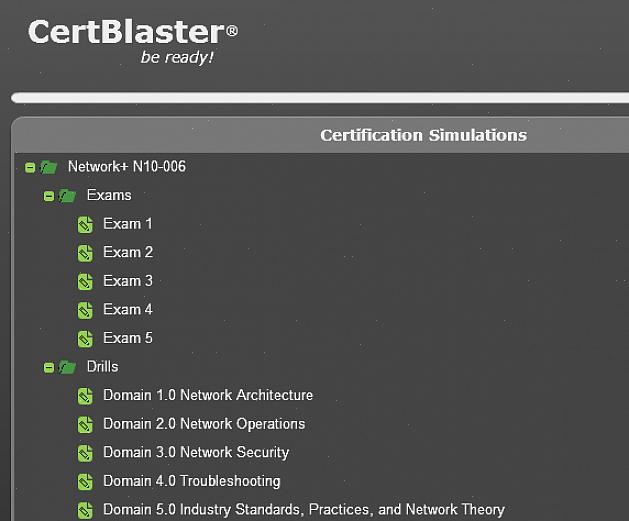
Task: Click the Domain 5.0 drill icon
Action: coord(85,510)
